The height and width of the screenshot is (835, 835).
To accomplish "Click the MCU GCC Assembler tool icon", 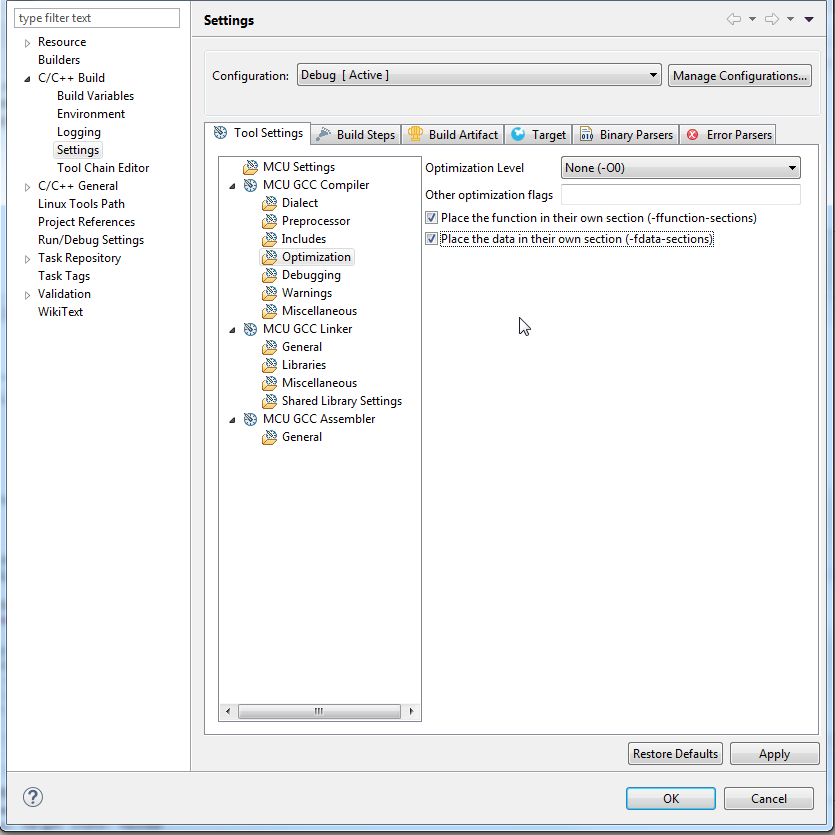I will click(250, 419).
